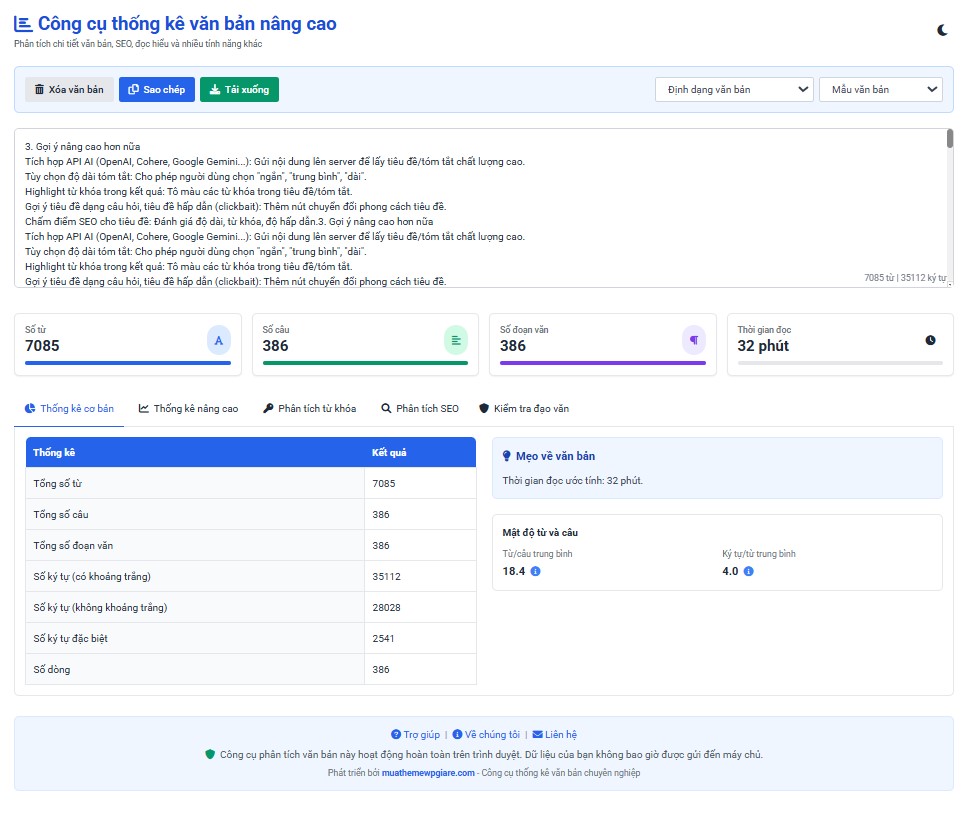
Task: Toggle dark mode moon icon
Action: [x=942, y=30]
